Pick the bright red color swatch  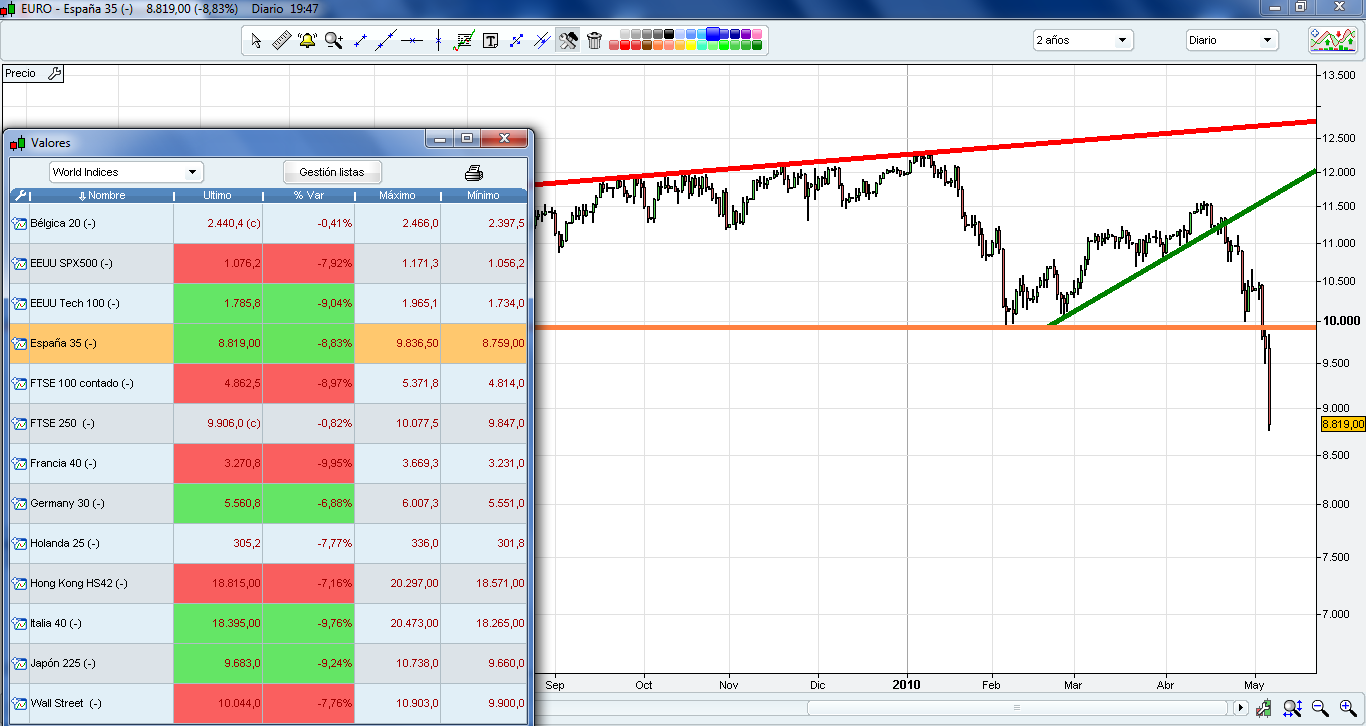[x=625, y=45]
